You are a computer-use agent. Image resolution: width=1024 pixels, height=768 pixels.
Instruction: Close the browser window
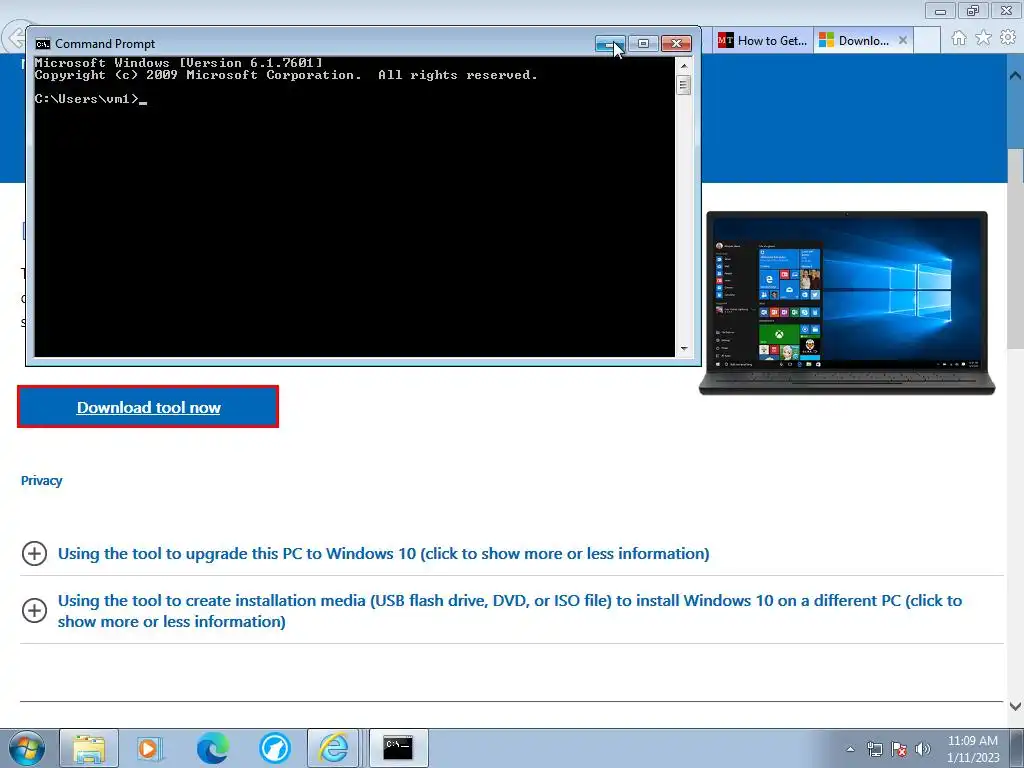click(x=1006, y=10)
